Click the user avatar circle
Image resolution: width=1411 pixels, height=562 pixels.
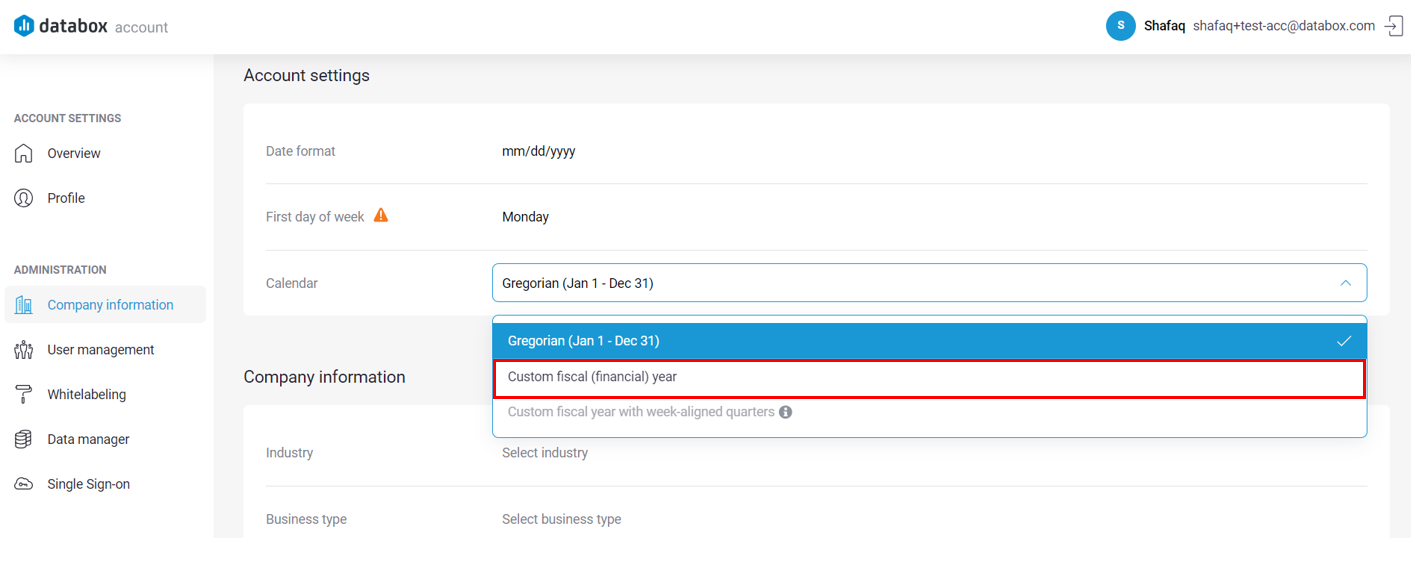pyautogui.click(x=1120, y=26)
